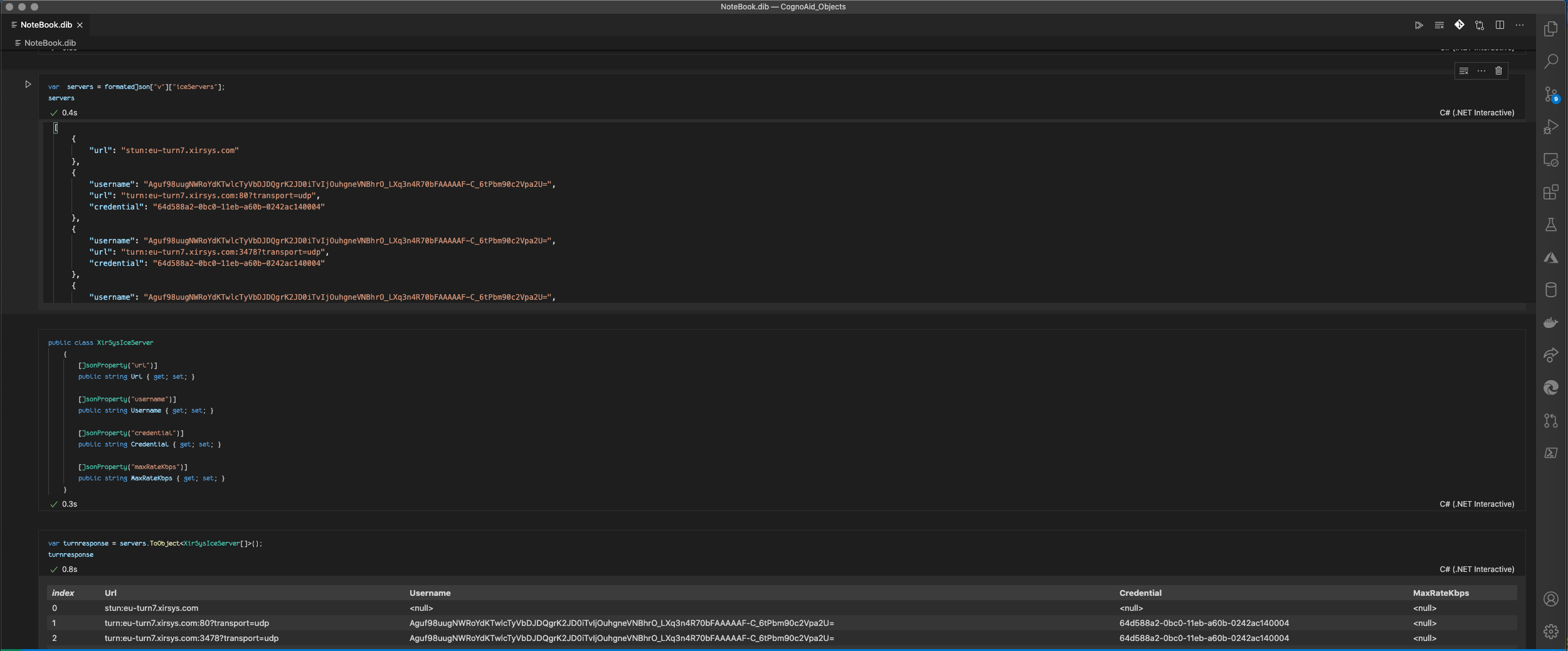The width and height of the screenshot is (1568, 651).
Task: Run the first code cell
Action: pos(28,83)
